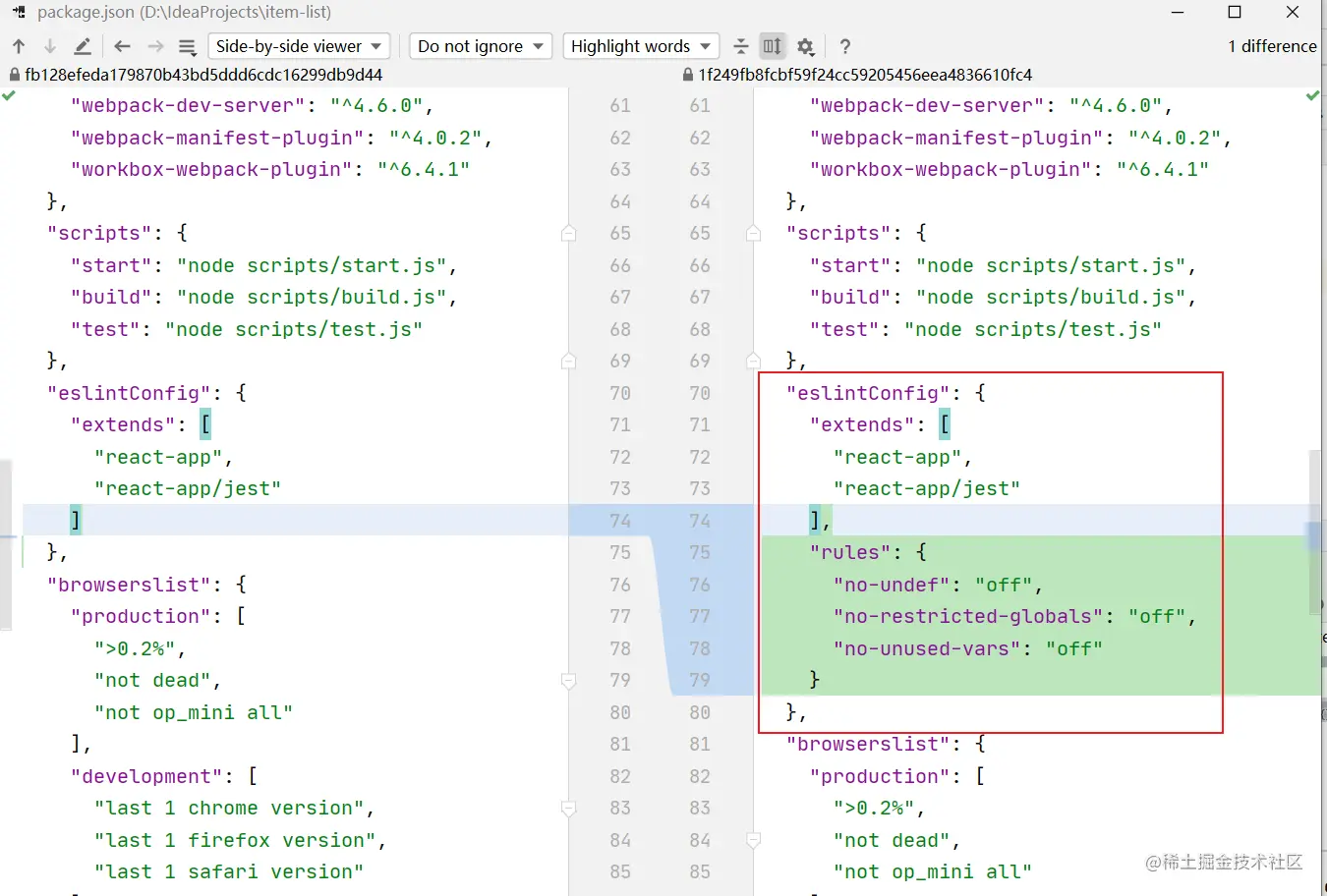Click the package.json diff window icon
1327x896 pixels.
click(x=19, y=12)
